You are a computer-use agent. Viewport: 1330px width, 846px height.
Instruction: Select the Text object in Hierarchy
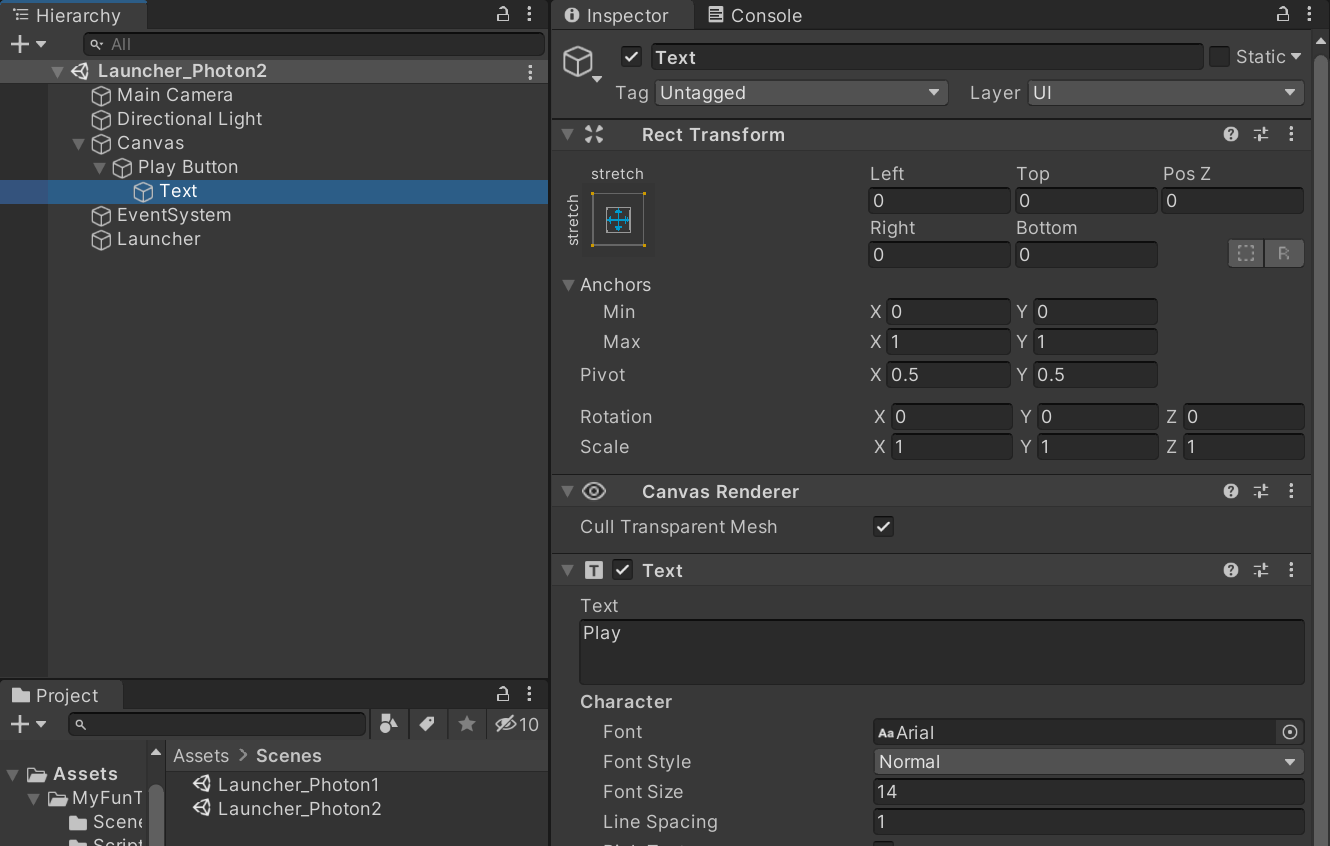[x=178, y=191]
